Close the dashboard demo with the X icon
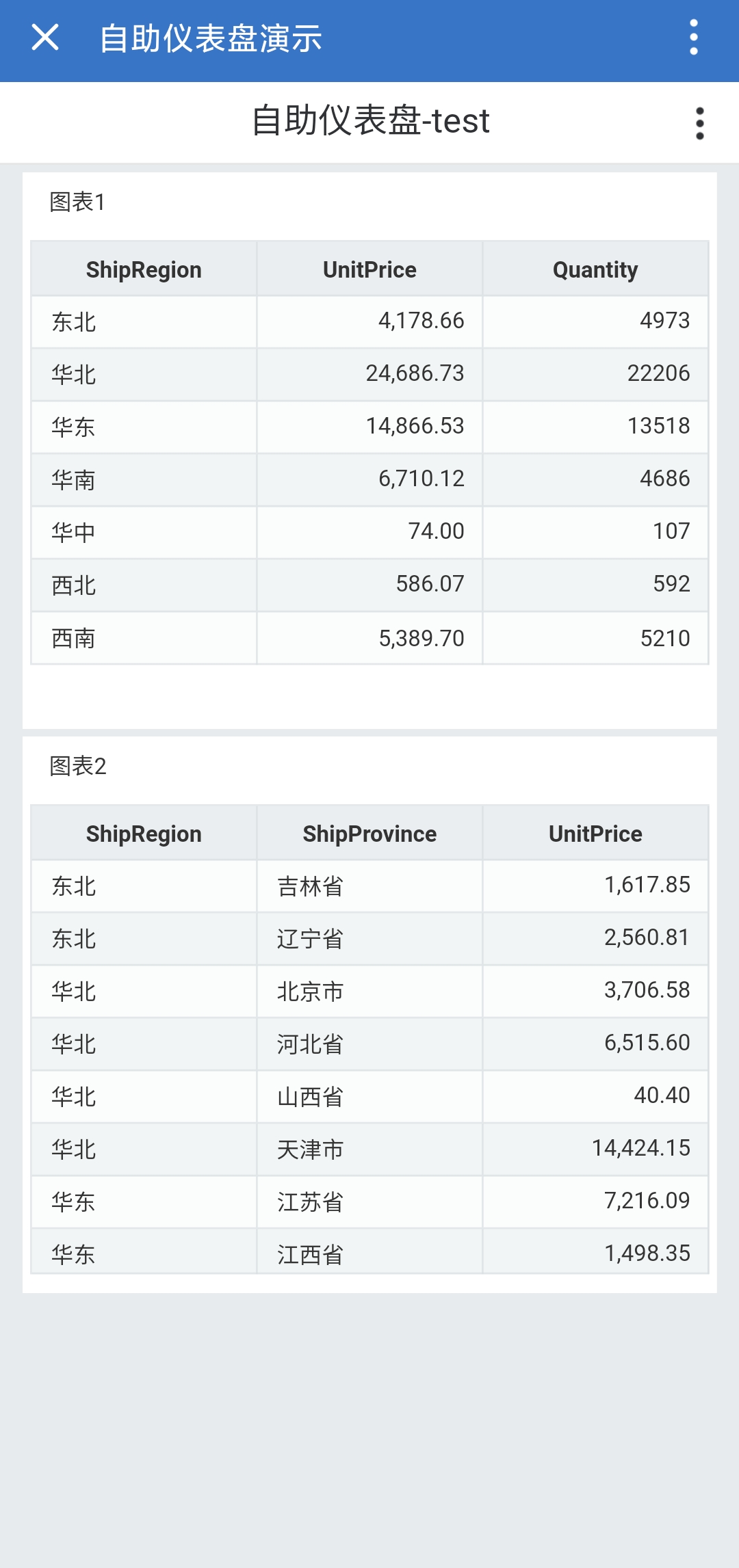 click(x=45, y=38)
